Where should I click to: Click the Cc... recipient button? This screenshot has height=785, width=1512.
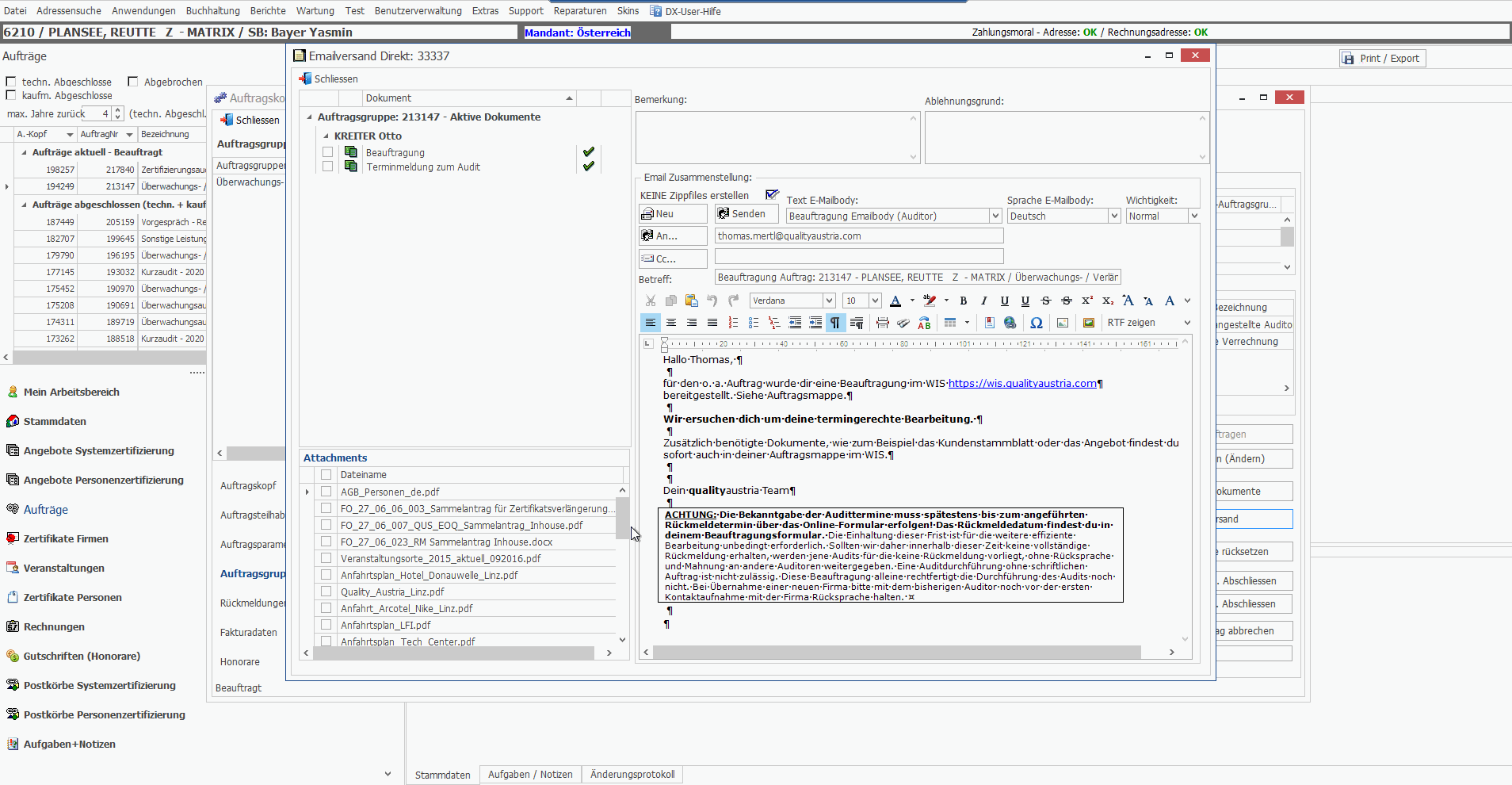(673, 258)
